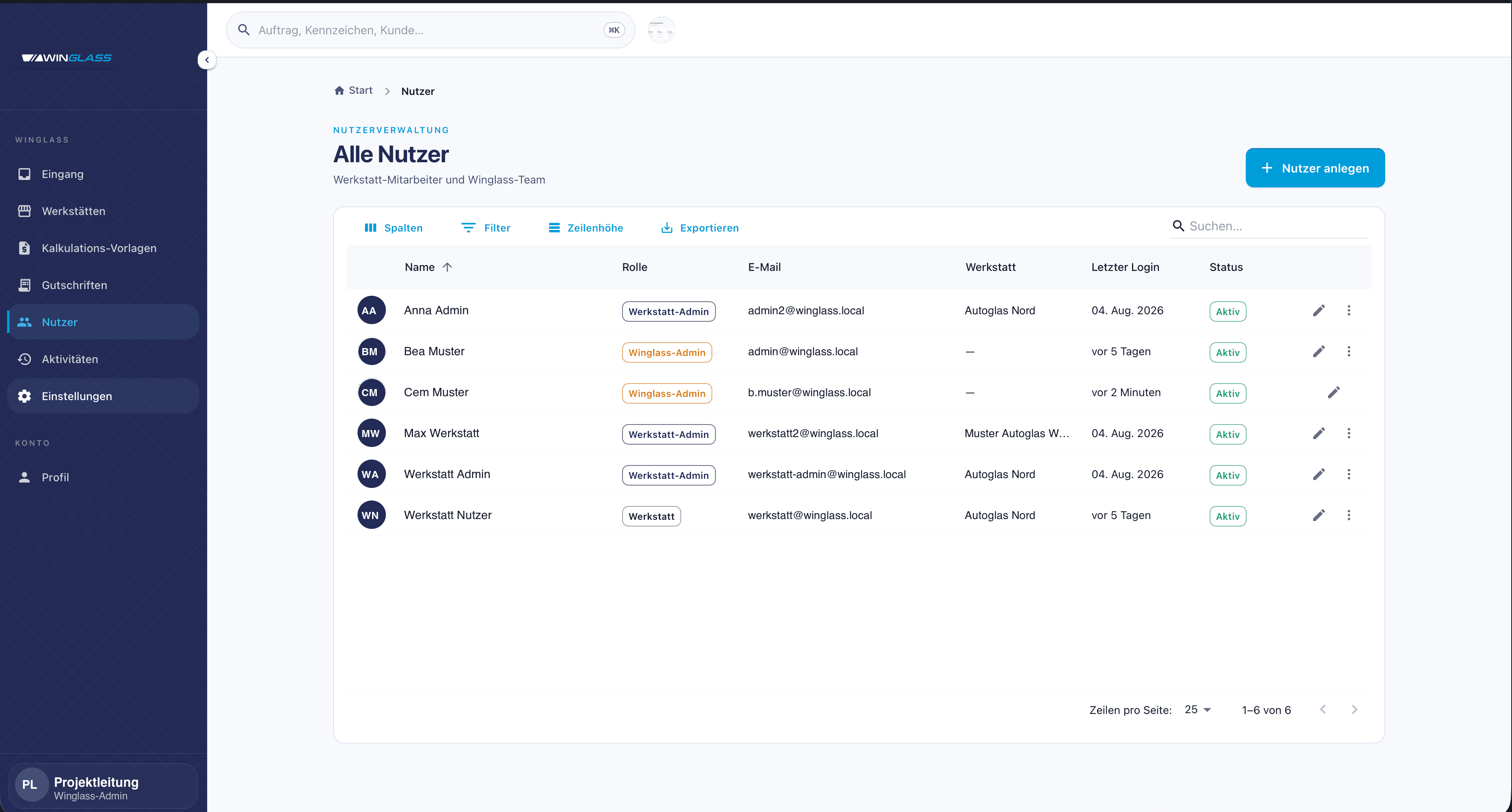This screenshot has width=1512, height=812.
Task: Click Bea Muster's Winglass-Admin role chip
Action: coord(667,352)
